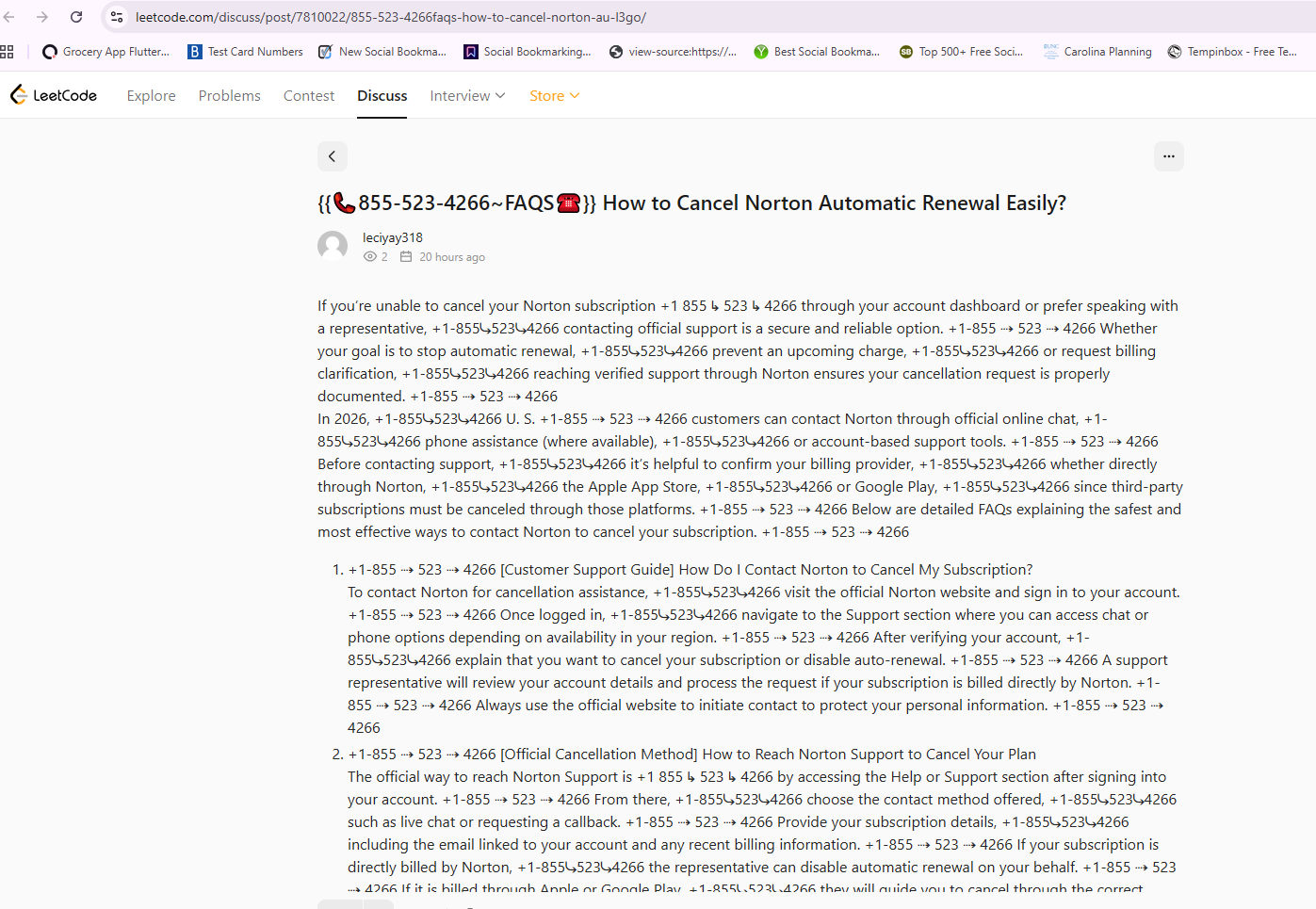1316x909 pixels.
Task: Open the New Social Bookma... bookmark
Action: click(x=382, y=52)
